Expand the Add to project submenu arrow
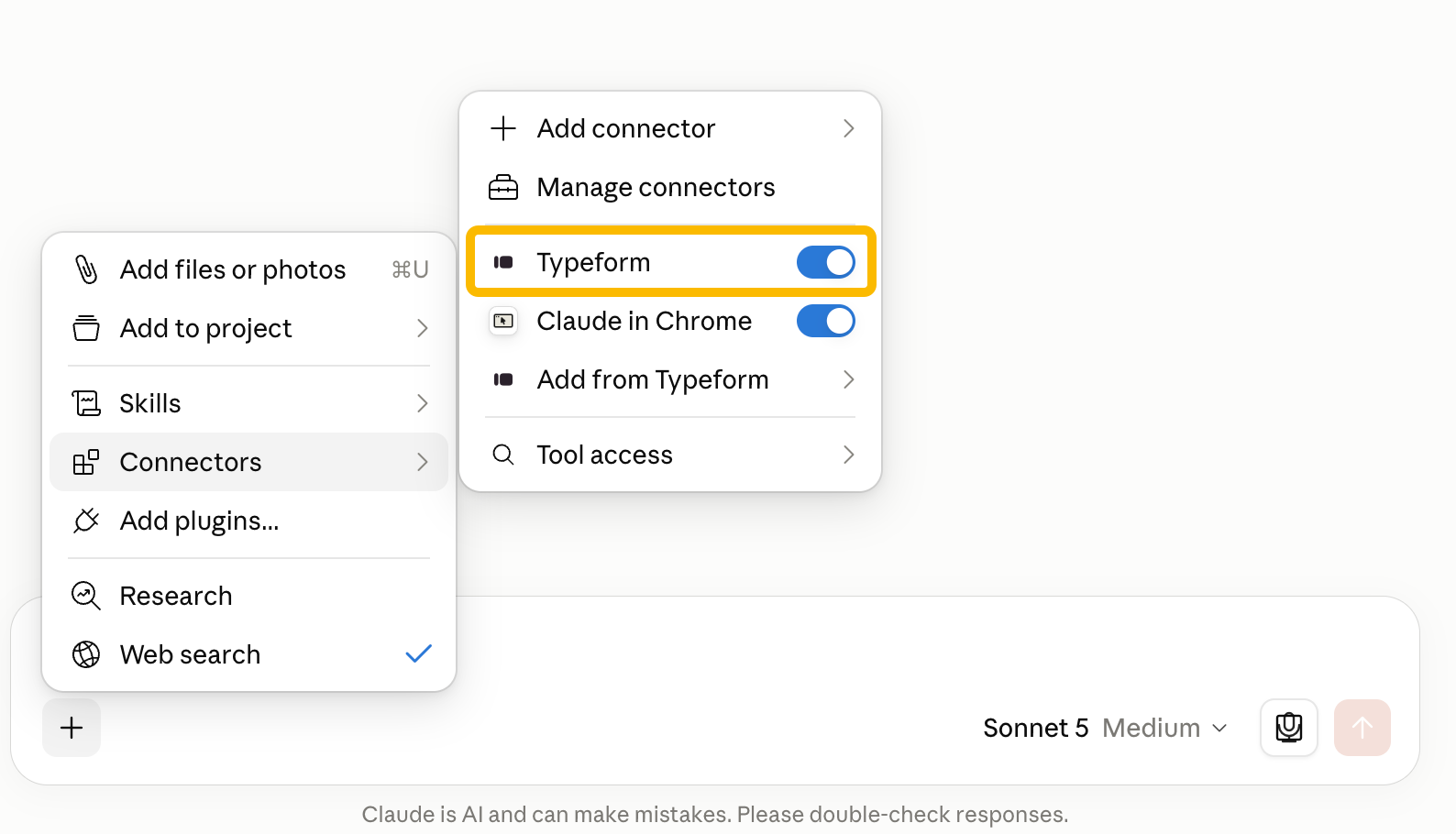 (422, 328)
